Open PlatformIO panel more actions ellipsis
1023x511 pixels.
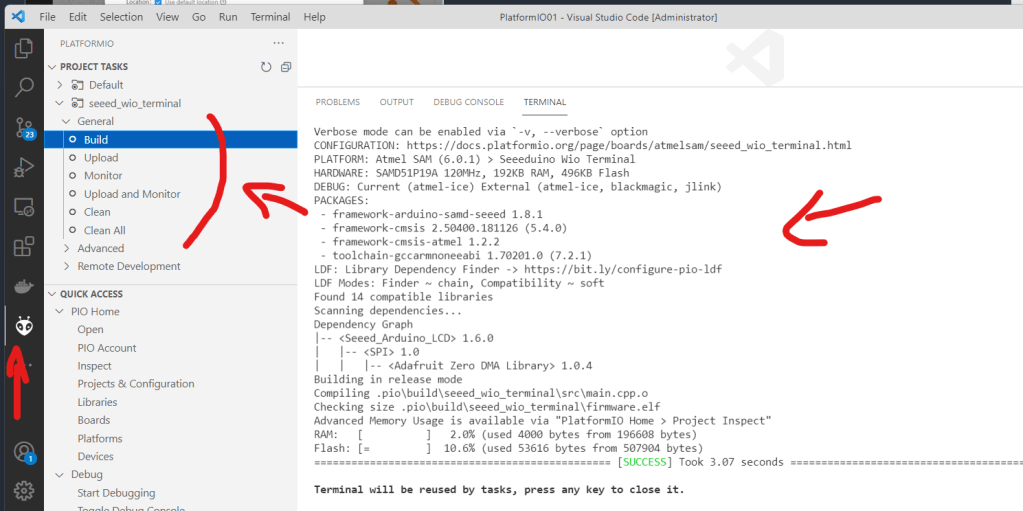[278, 44]
